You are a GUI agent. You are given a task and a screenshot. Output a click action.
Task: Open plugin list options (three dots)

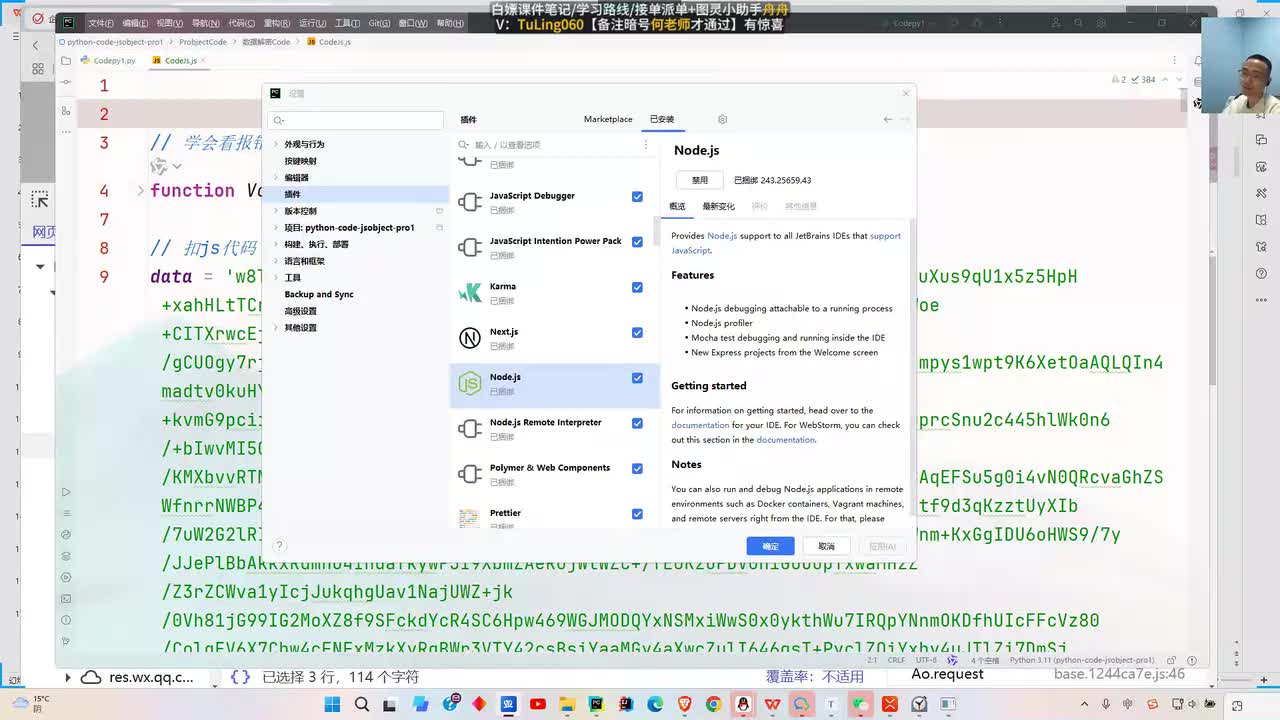tap(645, 145)
